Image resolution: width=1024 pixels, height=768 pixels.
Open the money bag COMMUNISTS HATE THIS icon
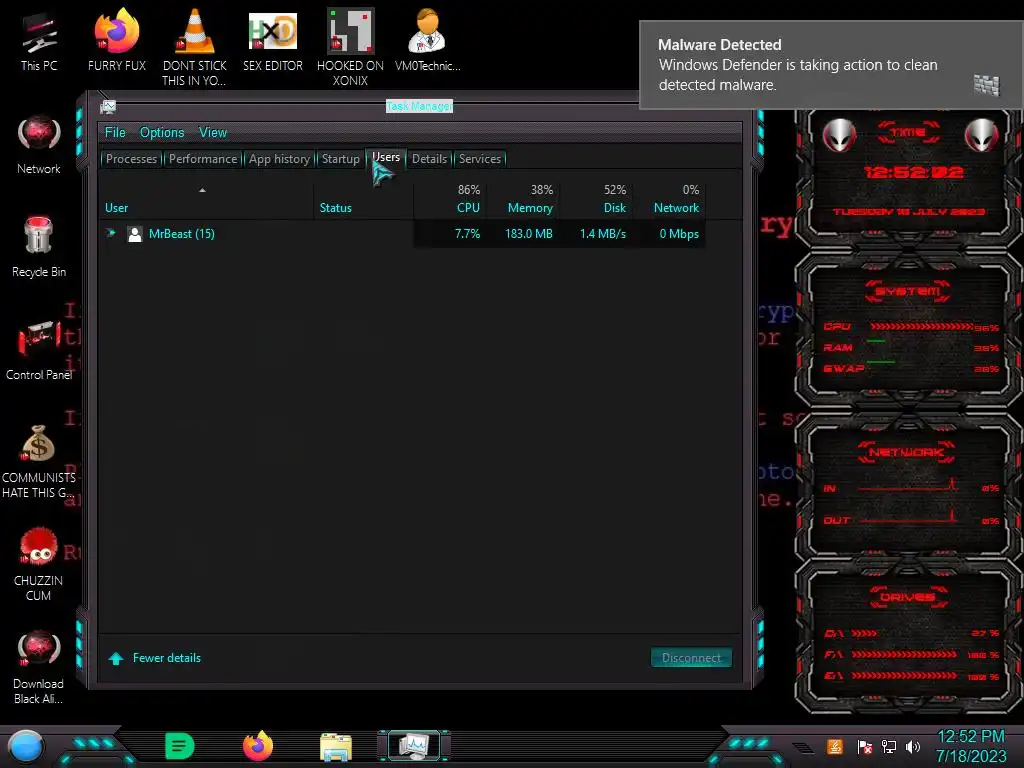tap(39, 460)
